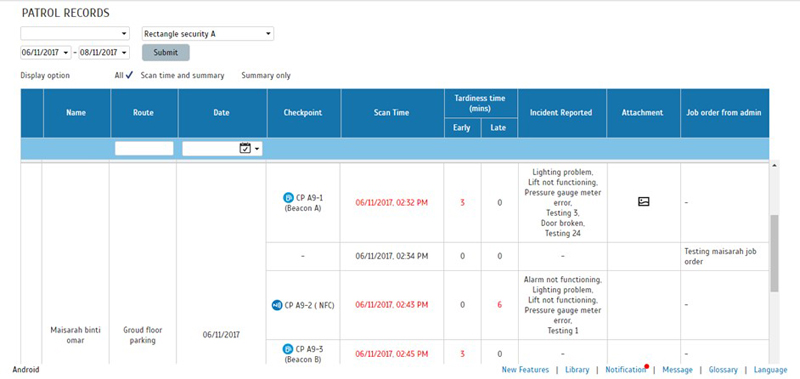Click the Late tardiness sub-header

coord(498,128)
